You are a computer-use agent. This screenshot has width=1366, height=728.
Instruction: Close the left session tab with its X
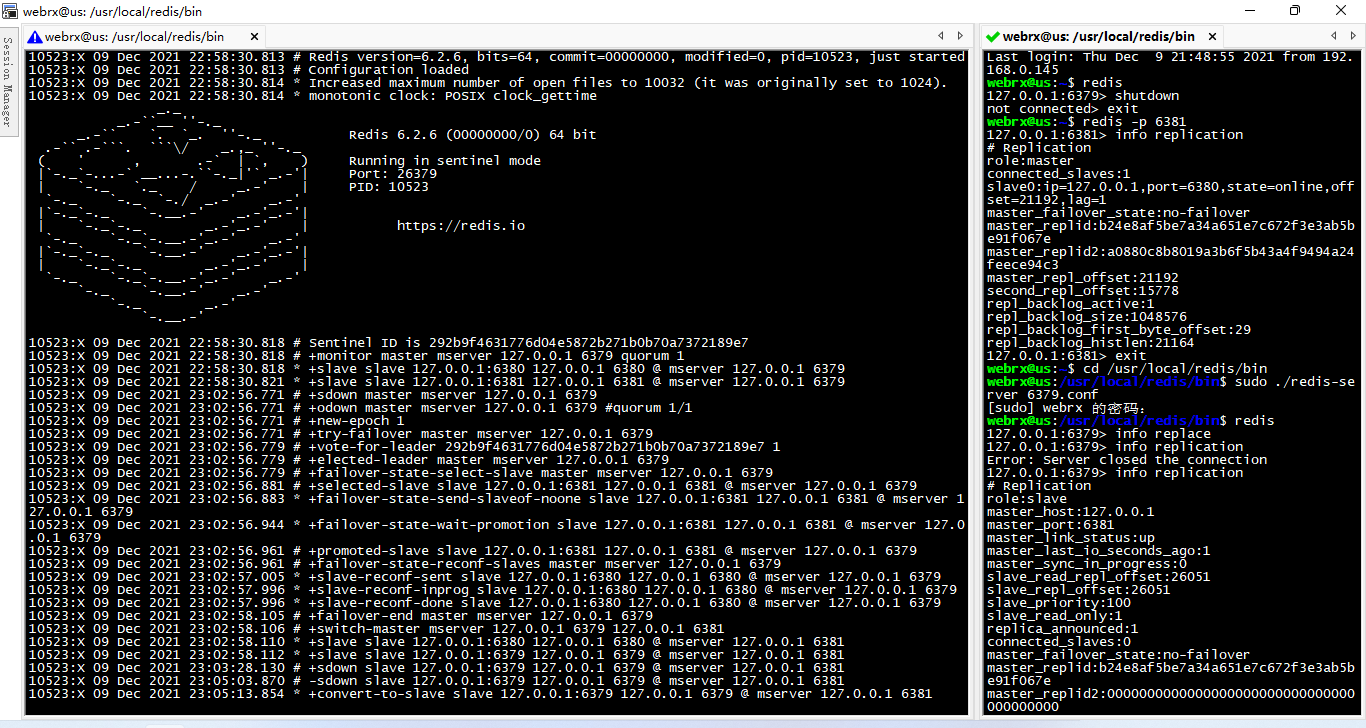[254, 36]
